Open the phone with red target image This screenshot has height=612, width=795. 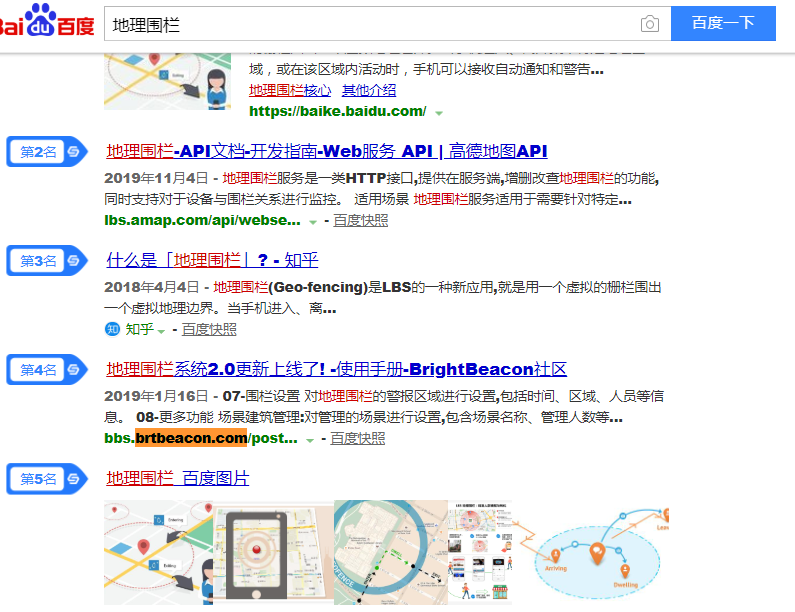(x=273, y=552)
